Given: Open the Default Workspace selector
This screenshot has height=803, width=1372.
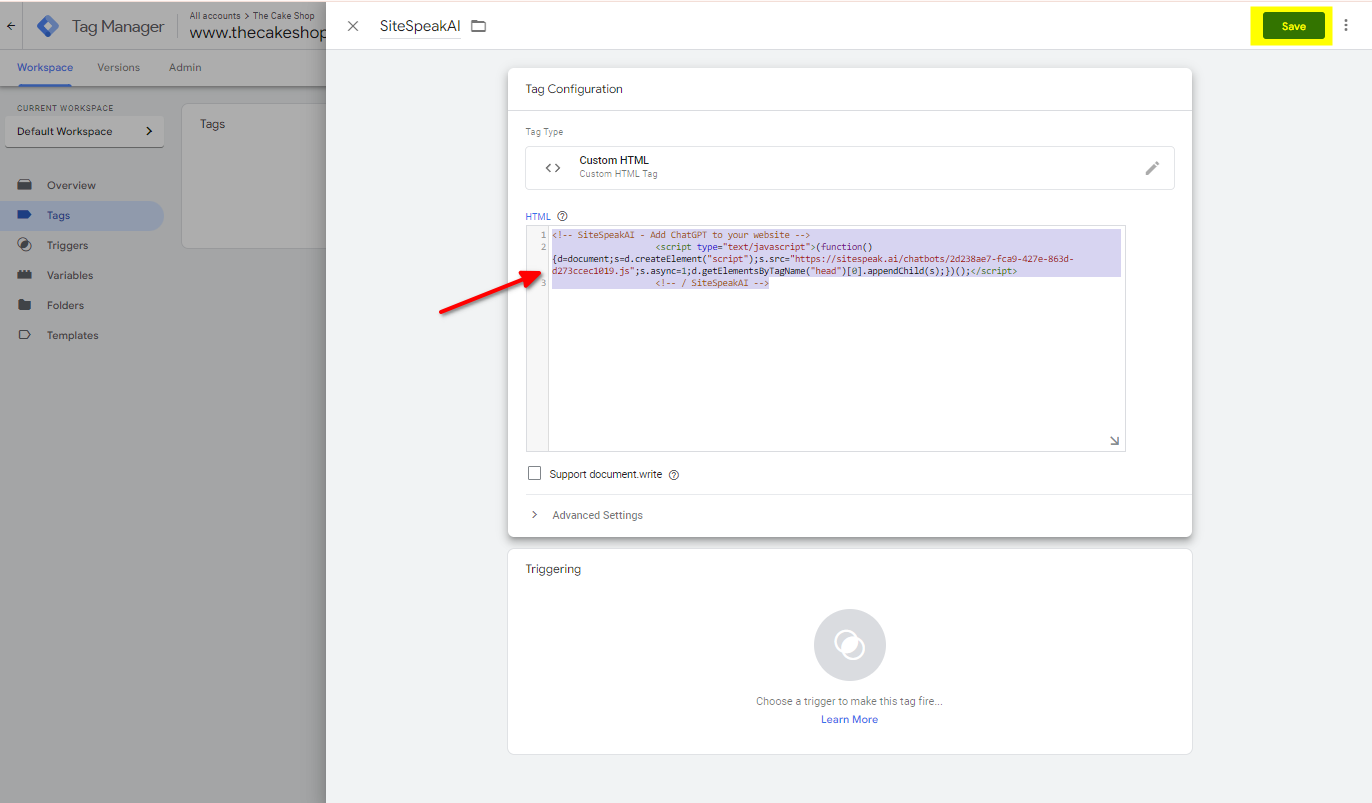Looking at the screenshot, I should (x=84, y=131).
